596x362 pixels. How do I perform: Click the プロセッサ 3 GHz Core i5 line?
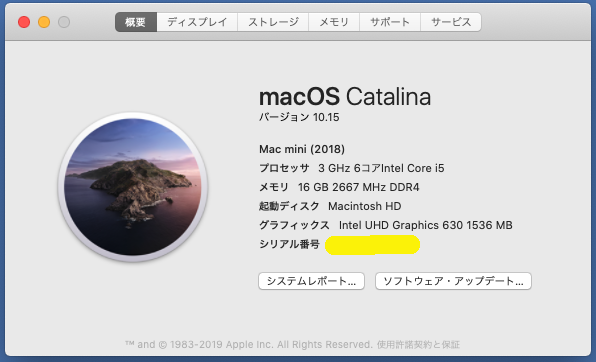(x=352, y=168)
